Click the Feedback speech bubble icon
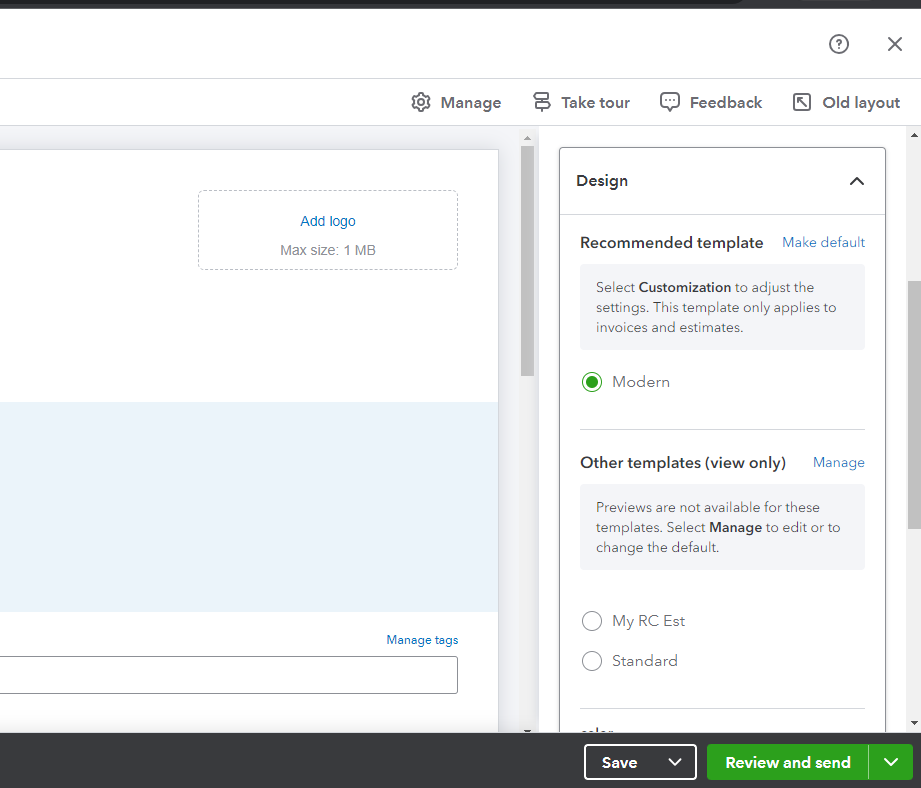 pos(670,102)
